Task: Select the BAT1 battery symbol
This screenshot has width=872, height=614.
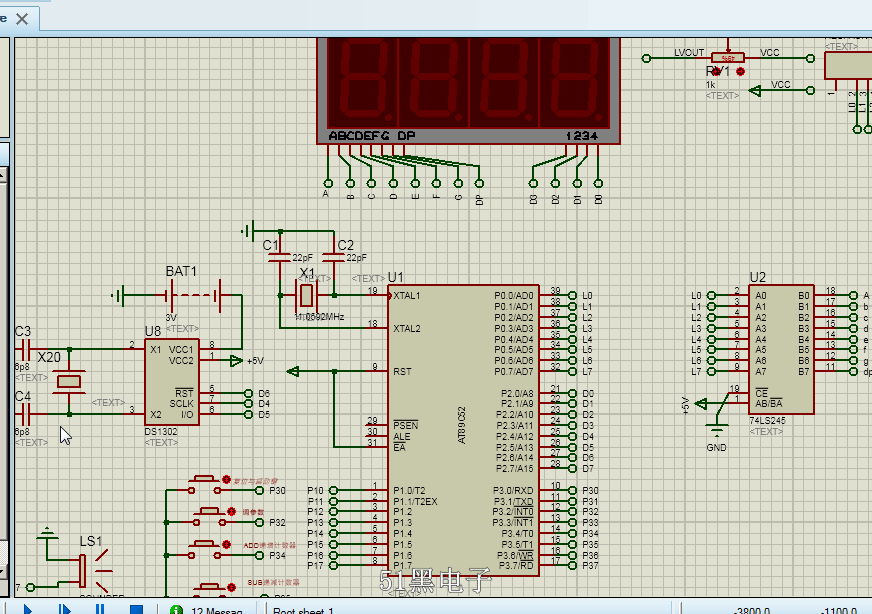Action: pos(194,295)
